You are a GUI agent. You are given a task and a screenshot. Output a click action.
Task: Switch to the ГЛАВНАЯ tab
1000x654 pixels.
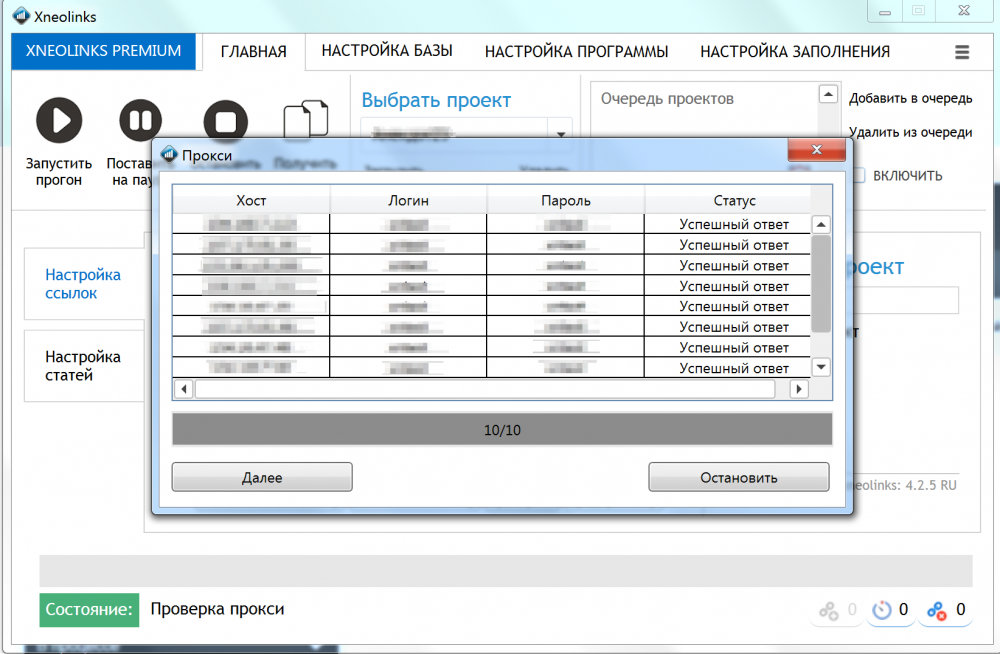[254, 52]
